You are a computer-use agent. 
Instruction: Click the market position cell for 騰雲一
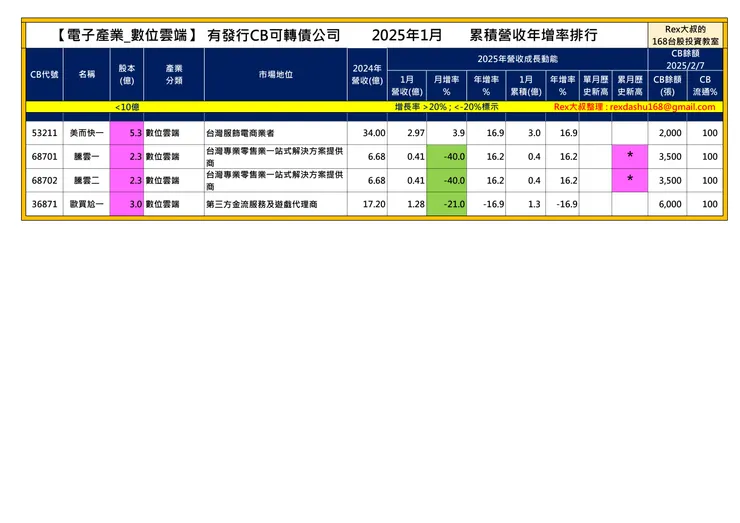[x=276, y=157]
